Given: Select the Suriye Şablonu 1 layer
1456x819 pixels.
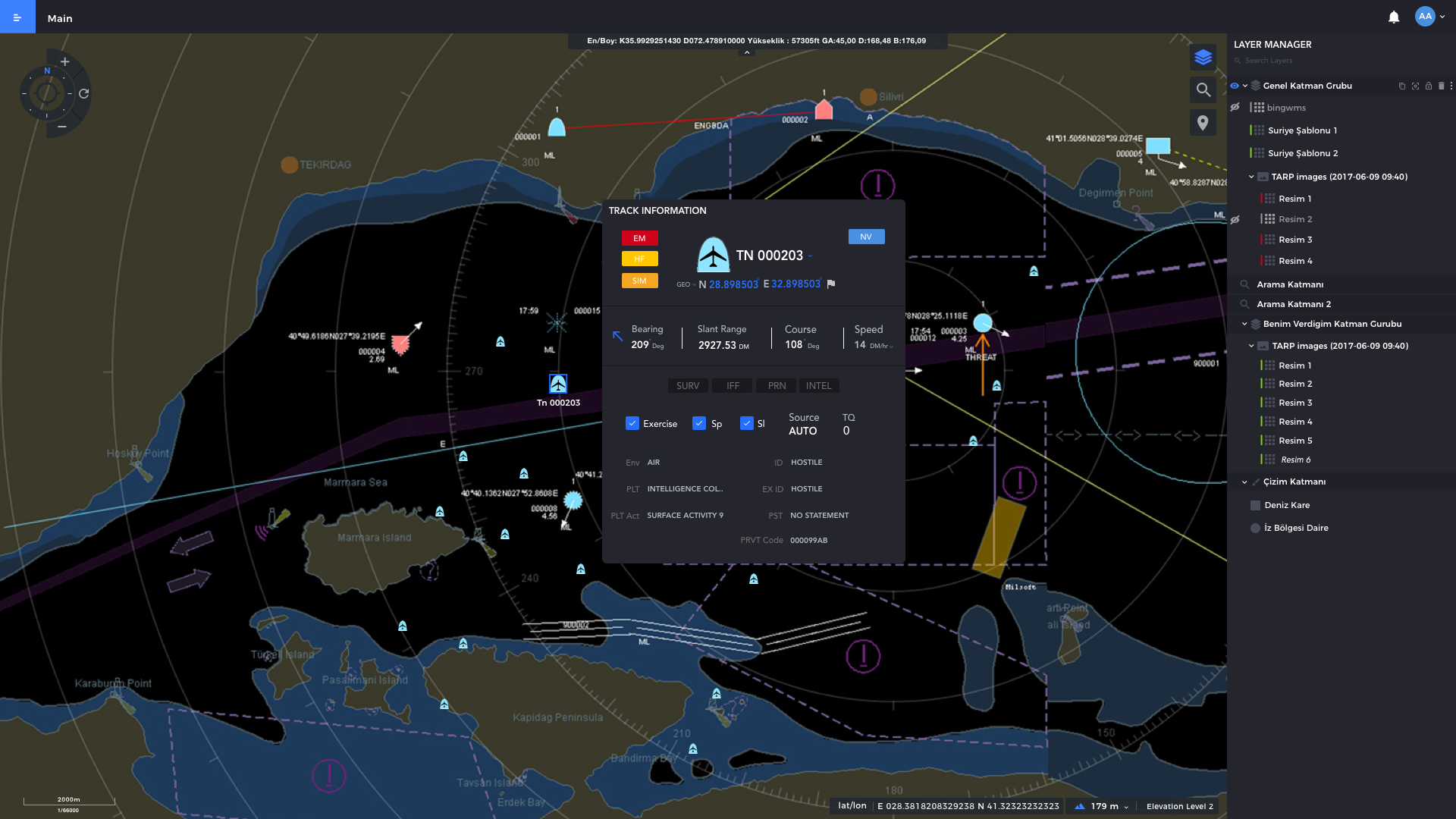Looking at the screenshot, I should (1302, 130).
